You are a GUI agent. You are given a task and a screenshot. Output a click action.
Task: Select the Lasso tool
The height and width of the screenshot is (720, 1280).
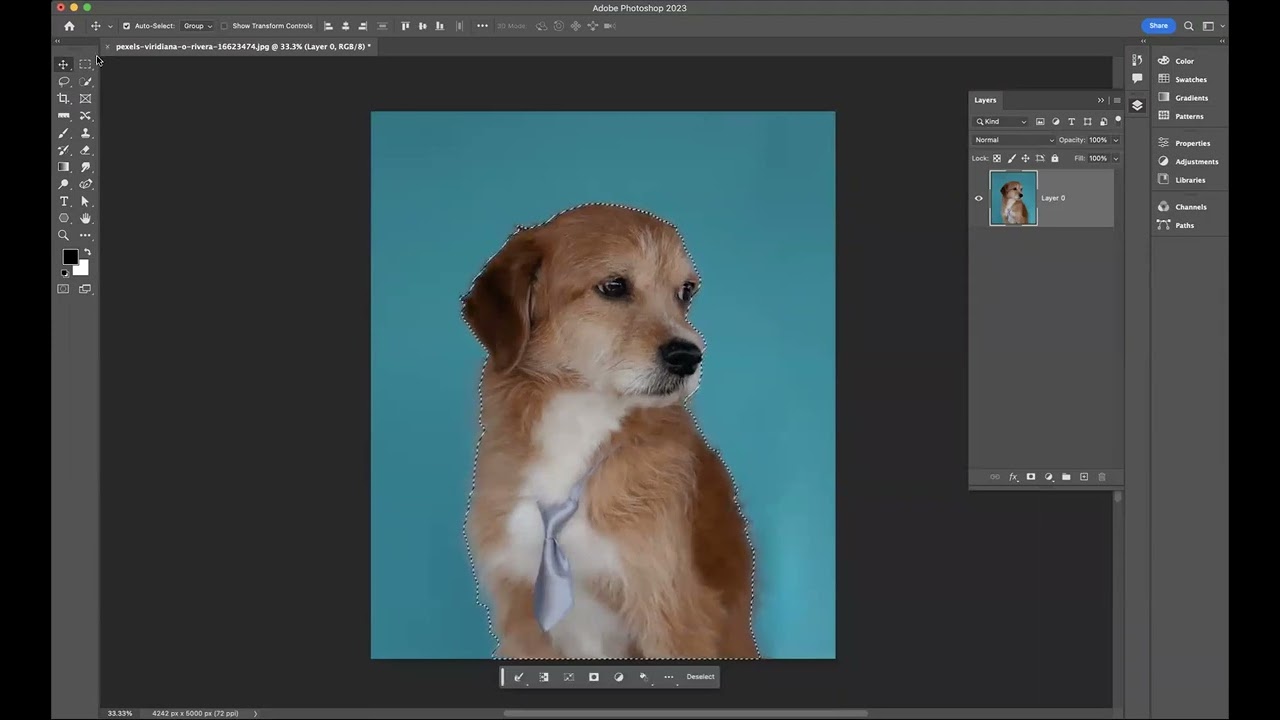[63, 81]
